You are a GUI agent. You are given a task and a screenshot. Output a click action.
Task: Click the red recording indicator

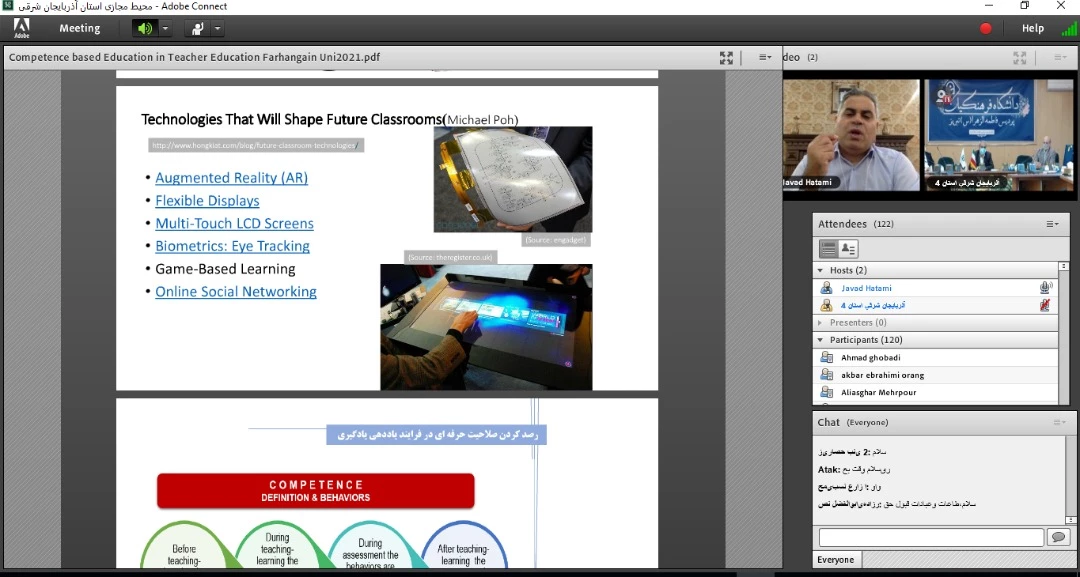coord(986,28)
